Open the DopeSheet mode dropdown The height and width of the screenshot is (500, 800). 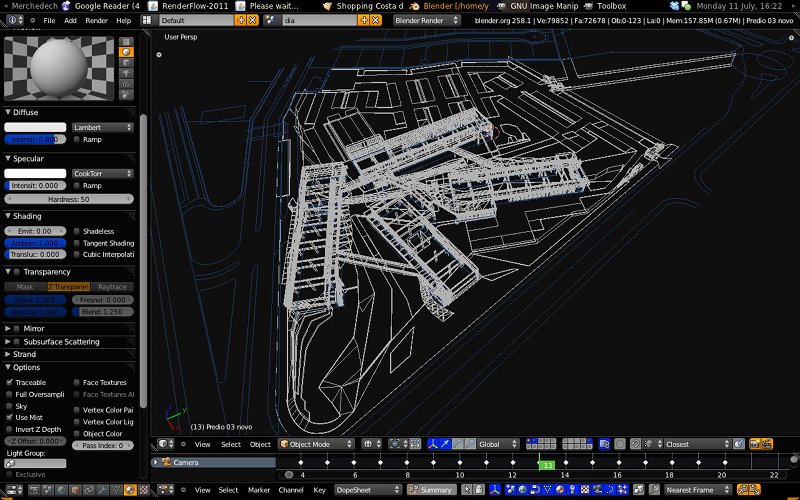click(x=368, y=490)
